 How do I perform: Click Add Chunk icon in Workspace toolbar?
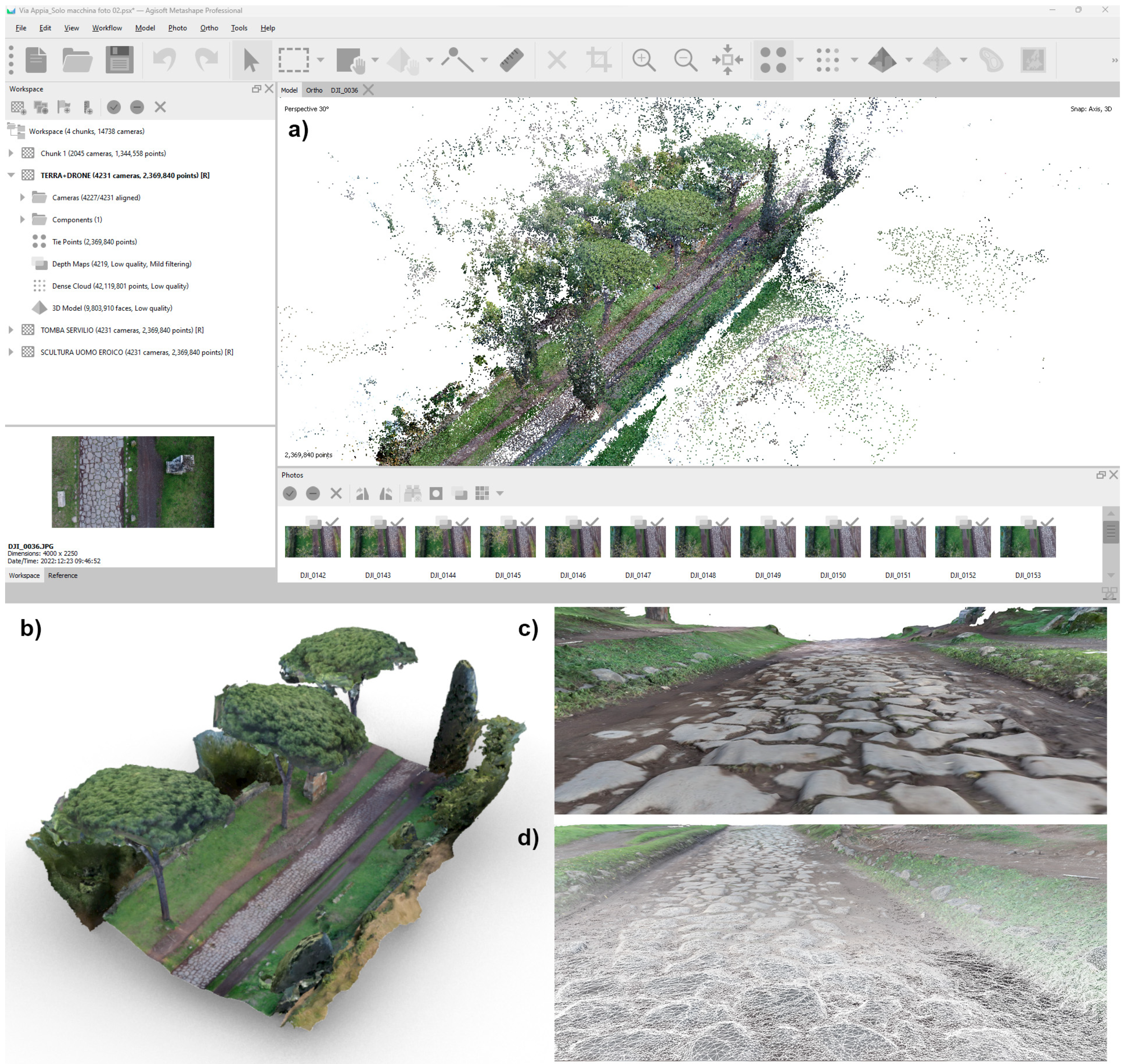point(18,107)
